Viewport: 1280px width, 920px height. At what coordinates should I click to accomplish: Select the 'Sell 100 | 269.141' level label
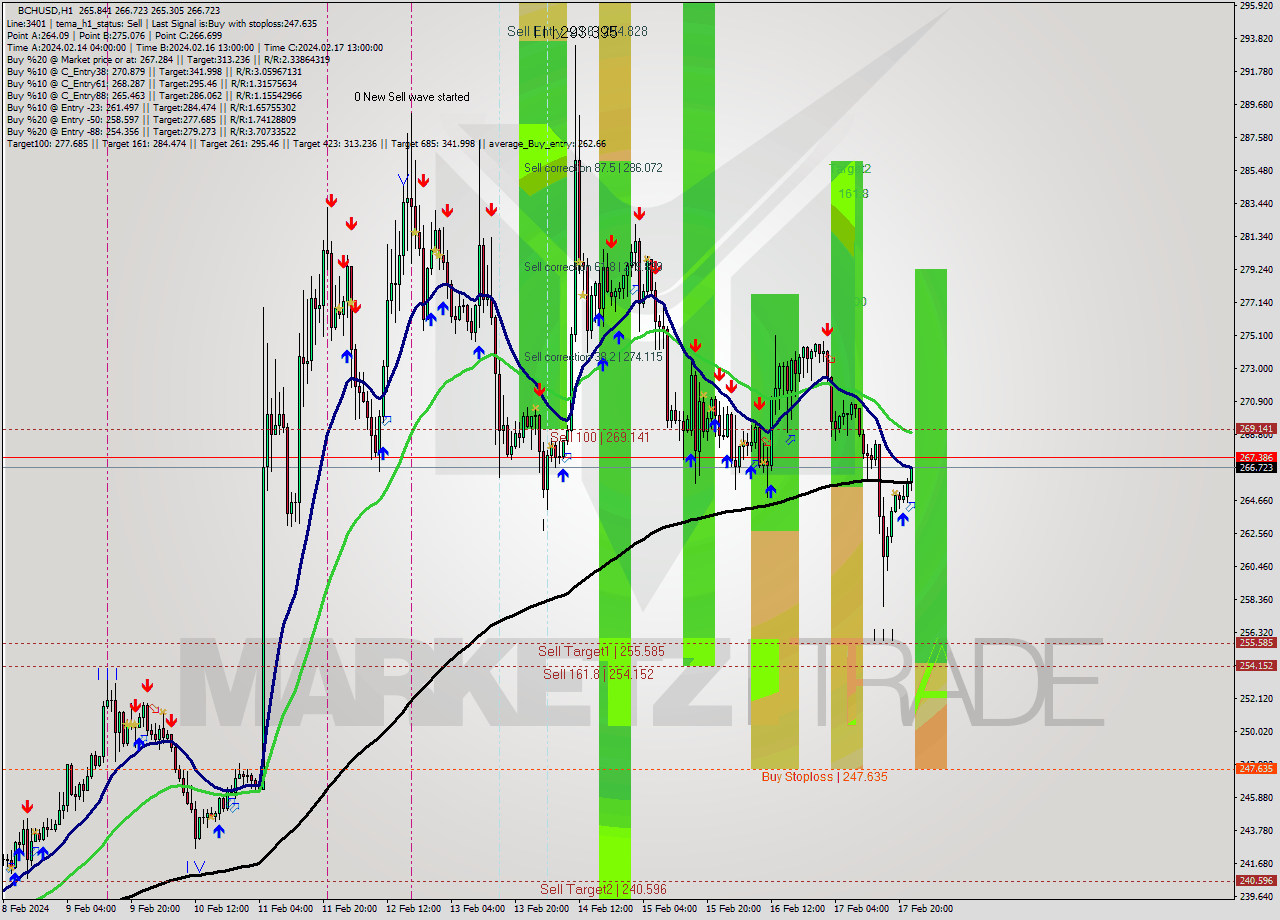click(x=600, y=437)
